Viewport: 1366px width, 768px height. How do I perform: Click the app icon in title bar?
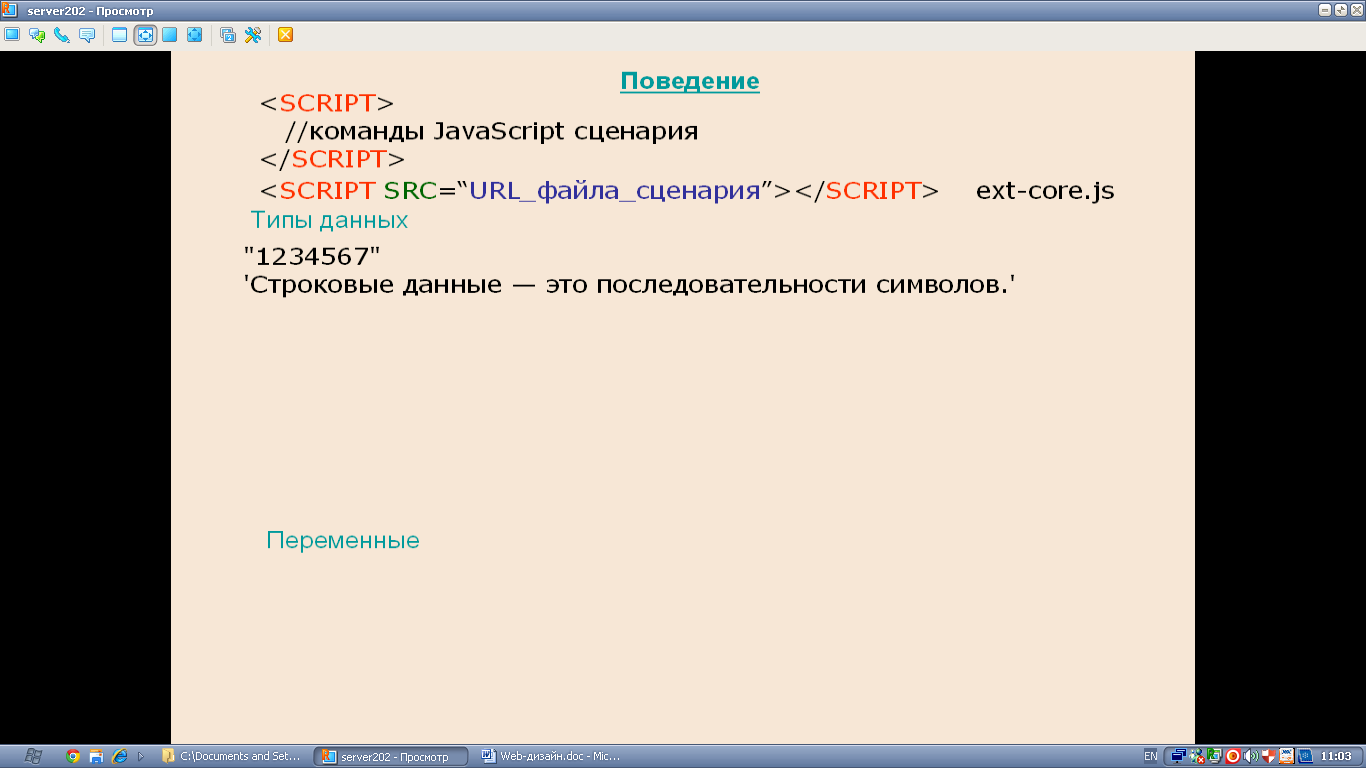click(x=10, y=10)
